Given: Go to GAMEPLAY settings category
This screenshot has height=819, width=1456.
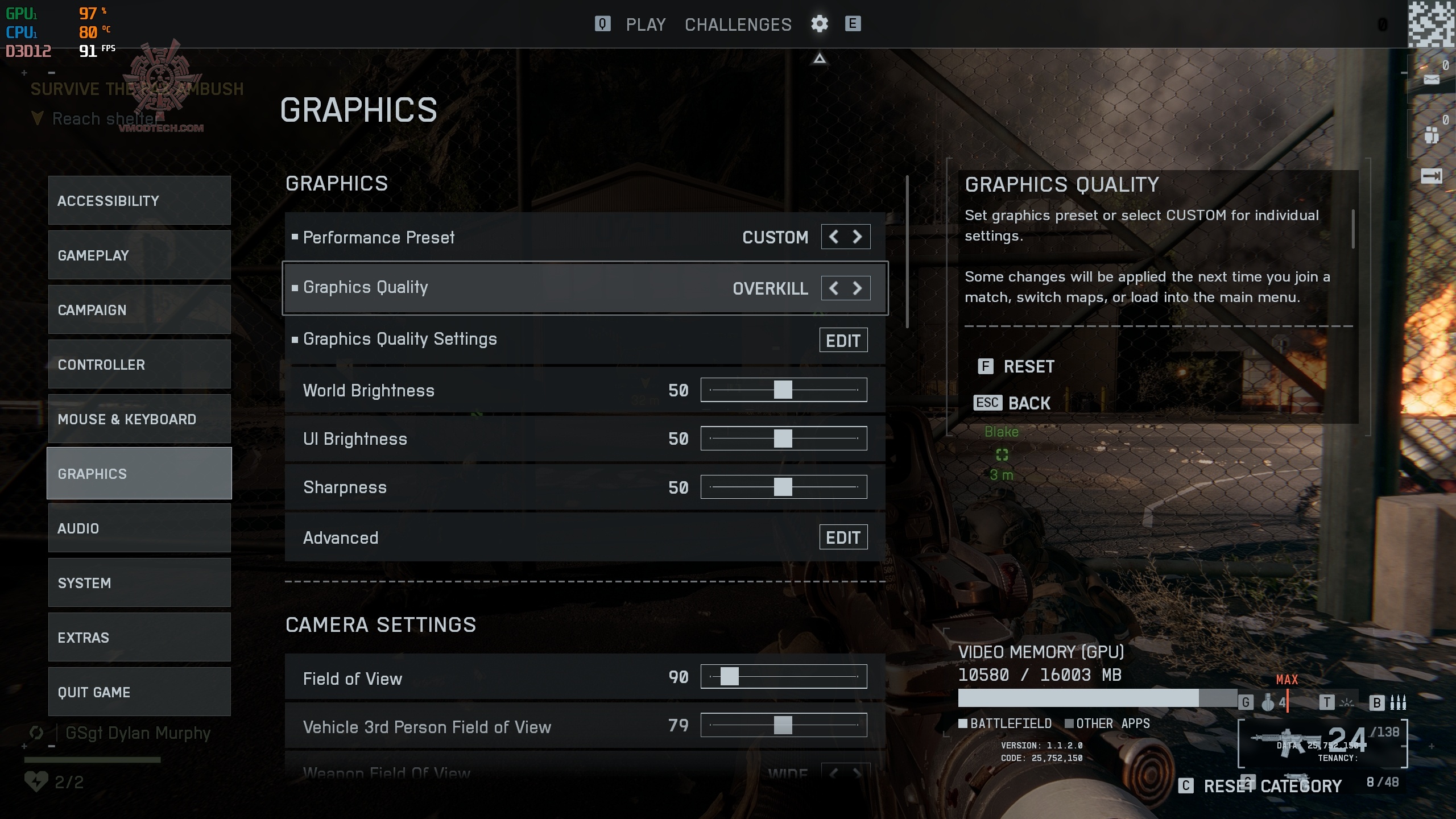Looking at the screenshot, I should [x=139, y=255].
